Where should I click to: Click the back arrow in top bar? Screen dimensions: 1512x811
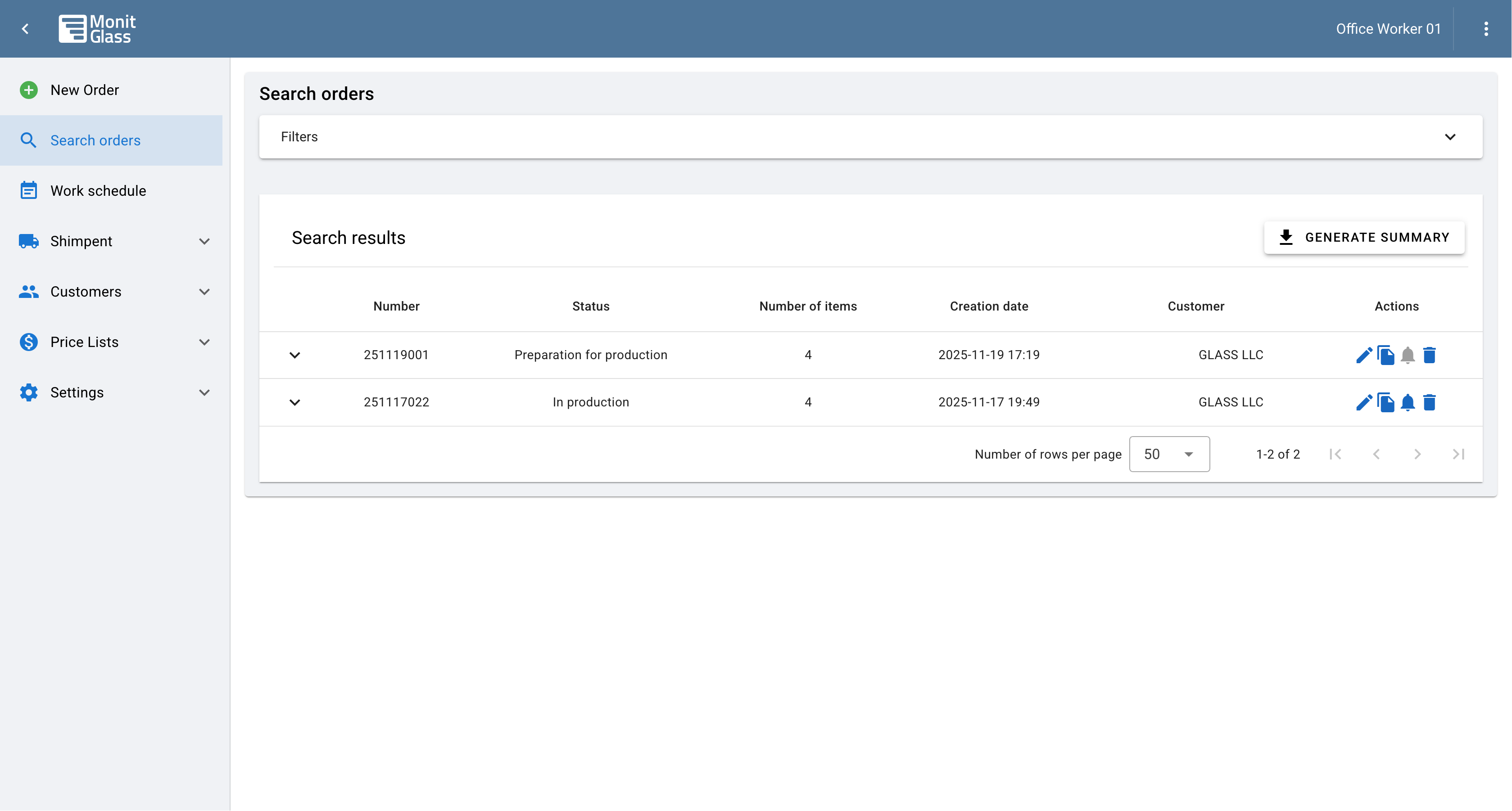[x=25, y=29]
